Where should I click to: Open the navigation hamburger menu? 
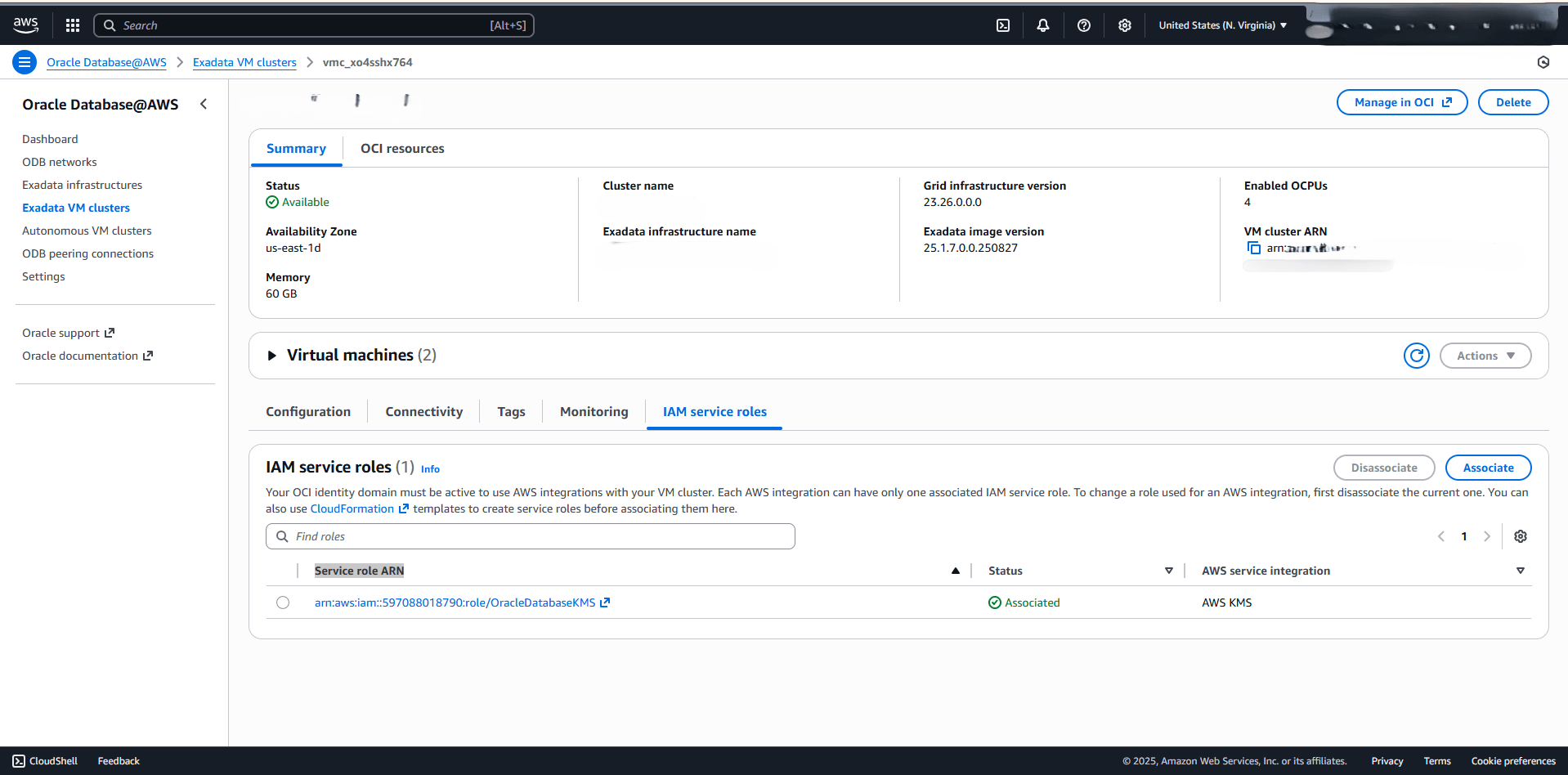24,62
